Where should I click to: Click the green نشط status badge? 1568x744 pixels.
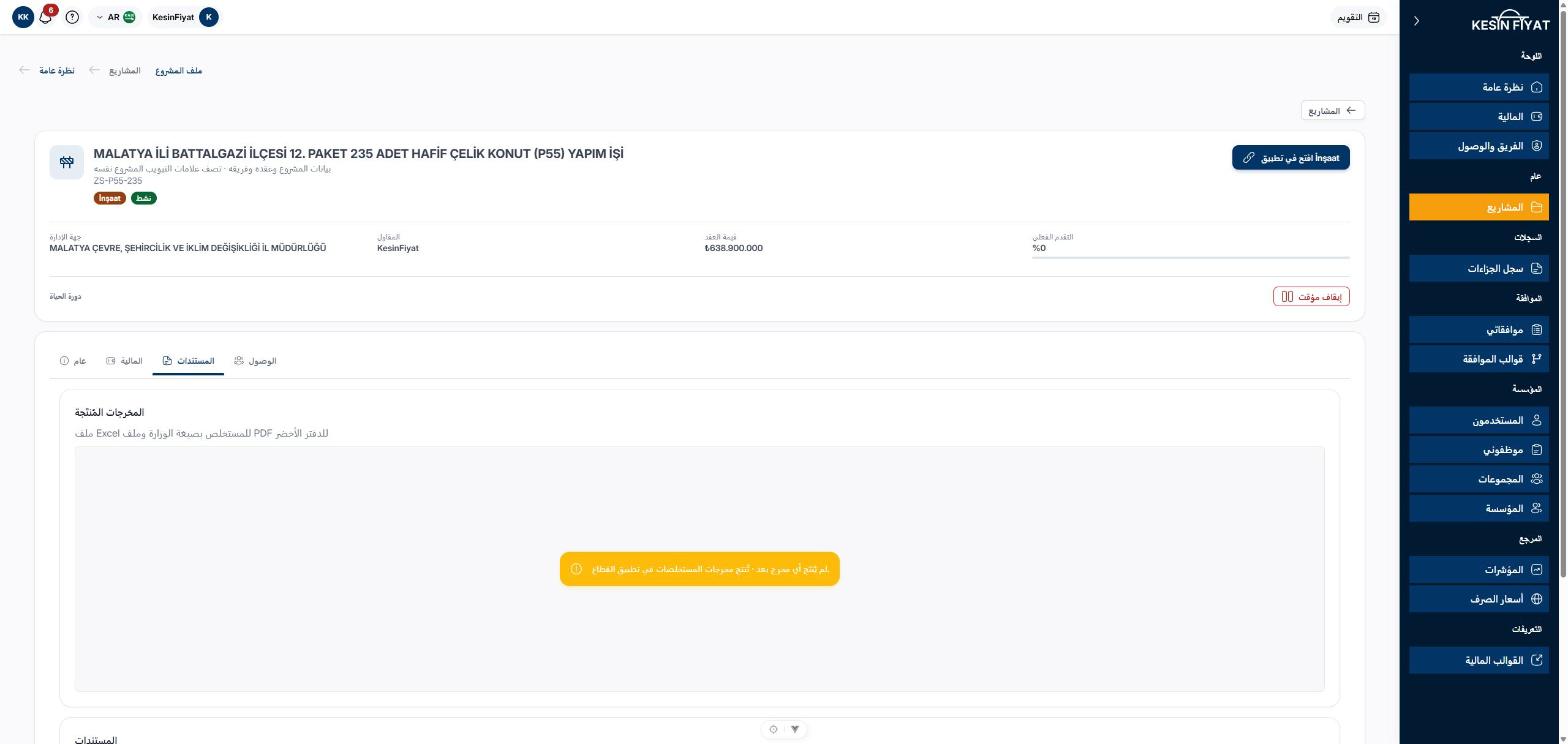coord(144,198)
